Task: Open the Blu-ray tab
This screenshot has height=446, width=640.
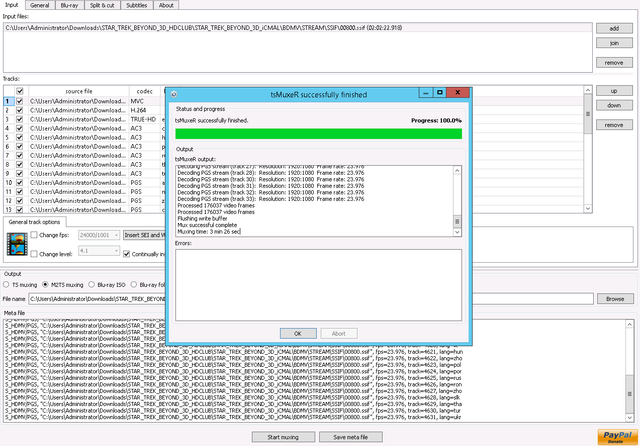Action: pos(69,5)
